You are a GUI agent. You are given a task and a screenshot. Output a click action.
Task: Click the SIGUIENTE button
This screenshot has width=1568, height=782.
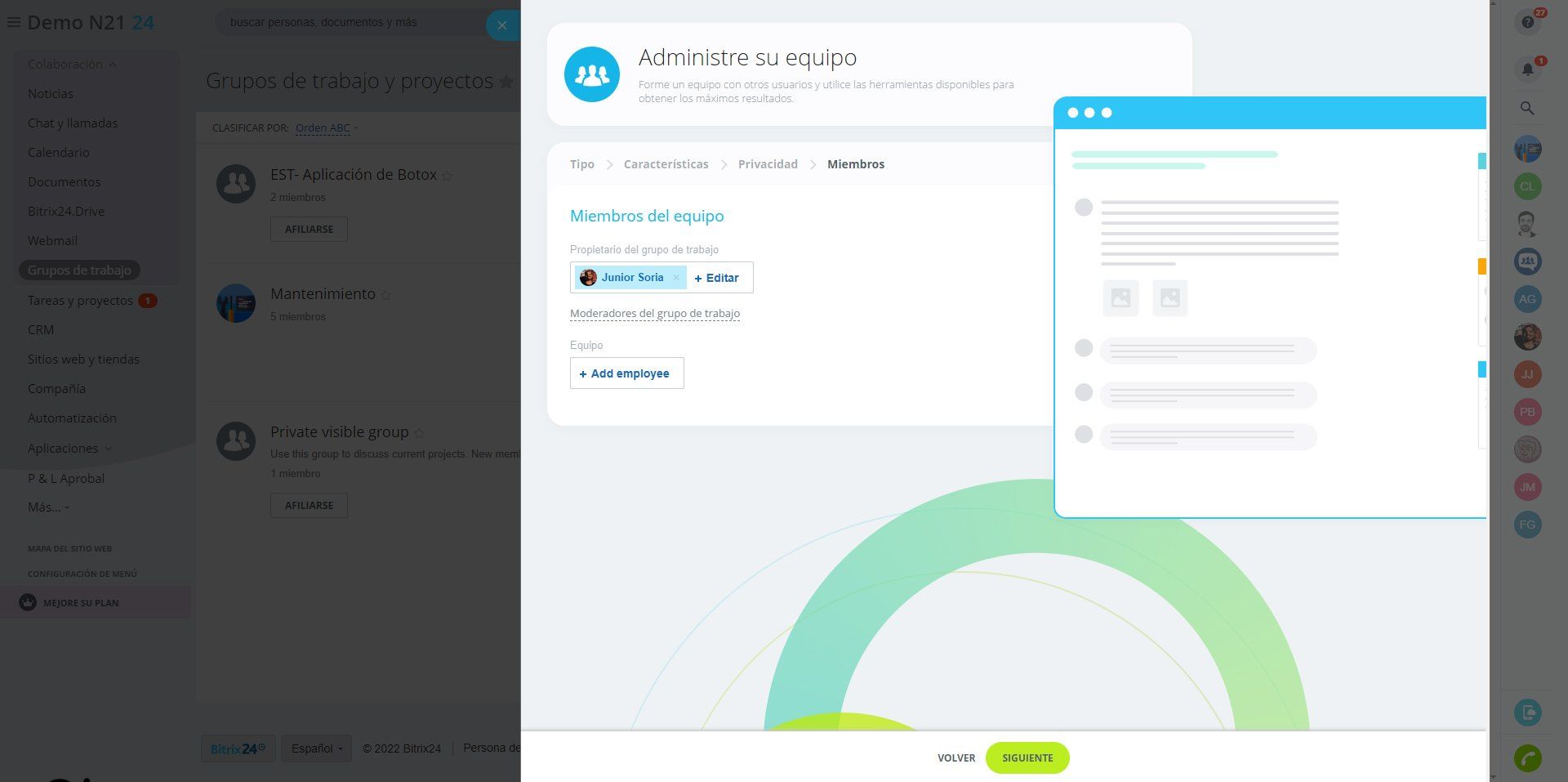(1027, 758)
